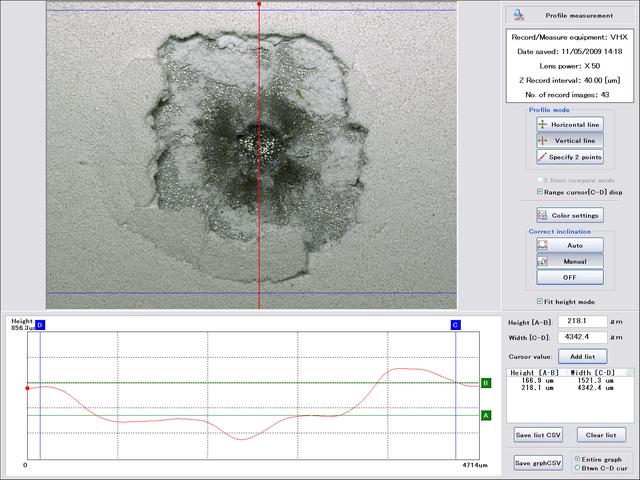
Task: Click green cursor marker B on graph
Action: [x=486, y=382]
